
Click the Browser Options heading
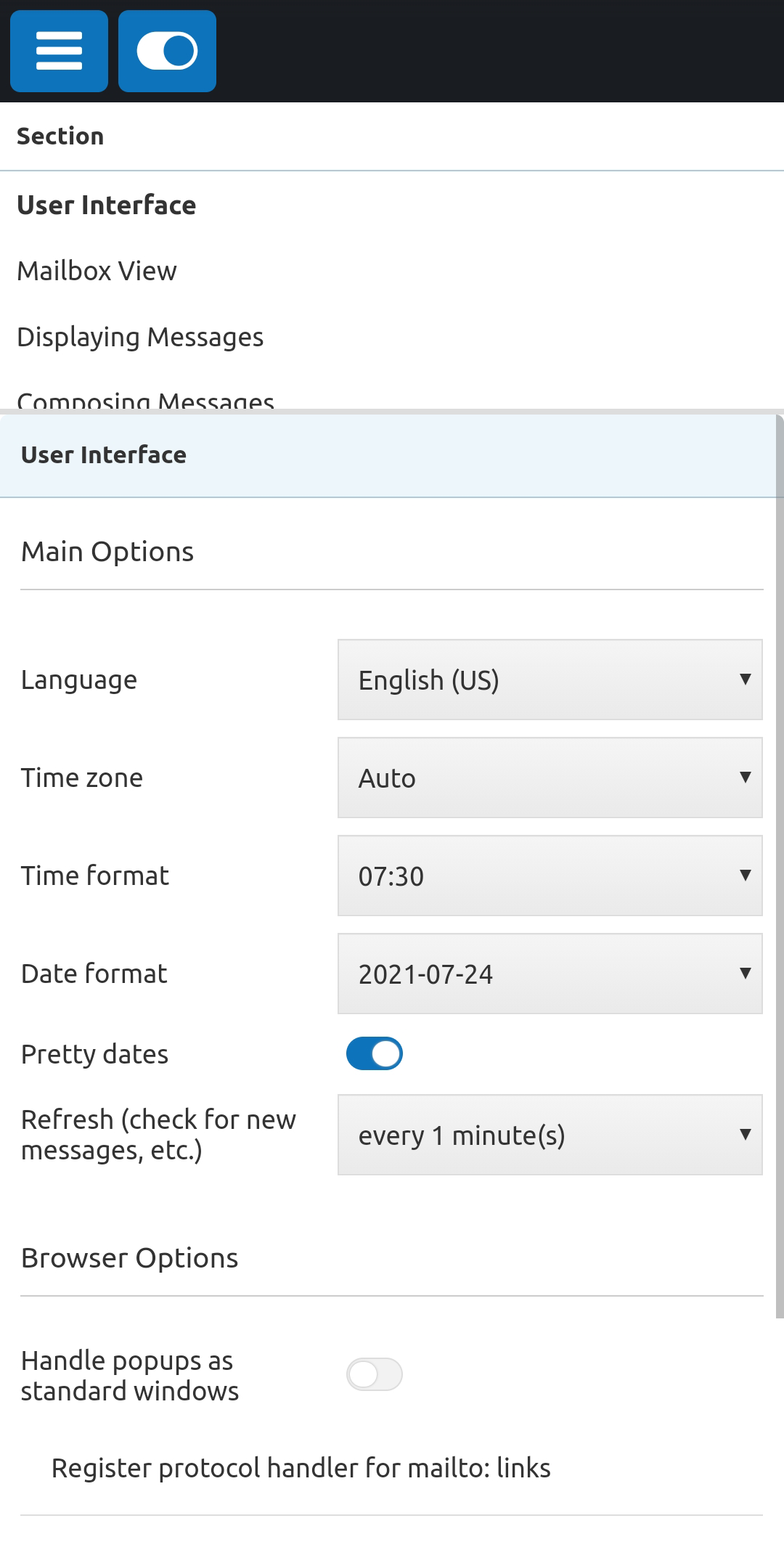pyautogui.click(x=129, y=1258)
